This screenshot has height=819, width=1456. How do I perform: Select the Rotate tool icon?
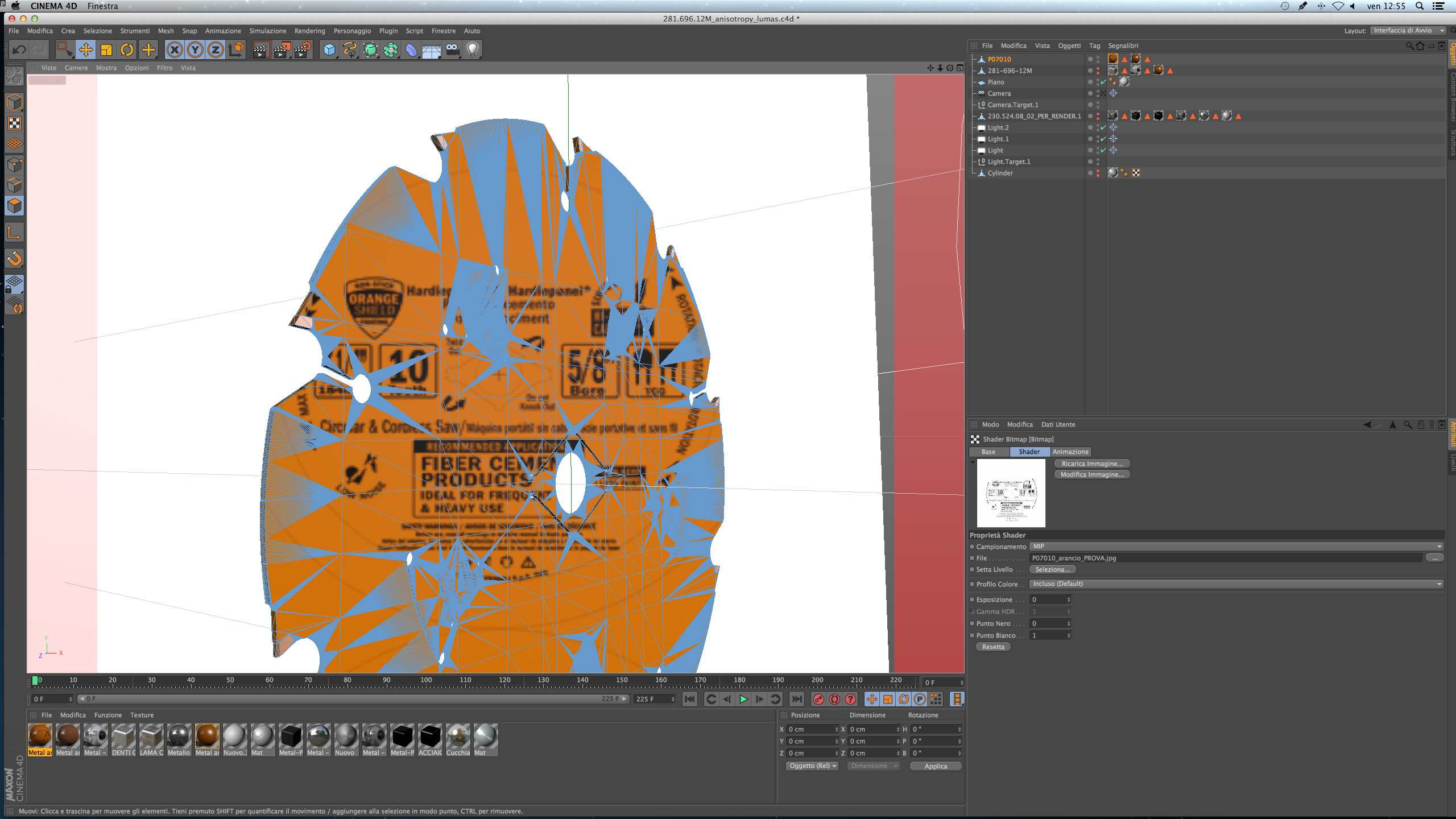[x=127, y=50]
